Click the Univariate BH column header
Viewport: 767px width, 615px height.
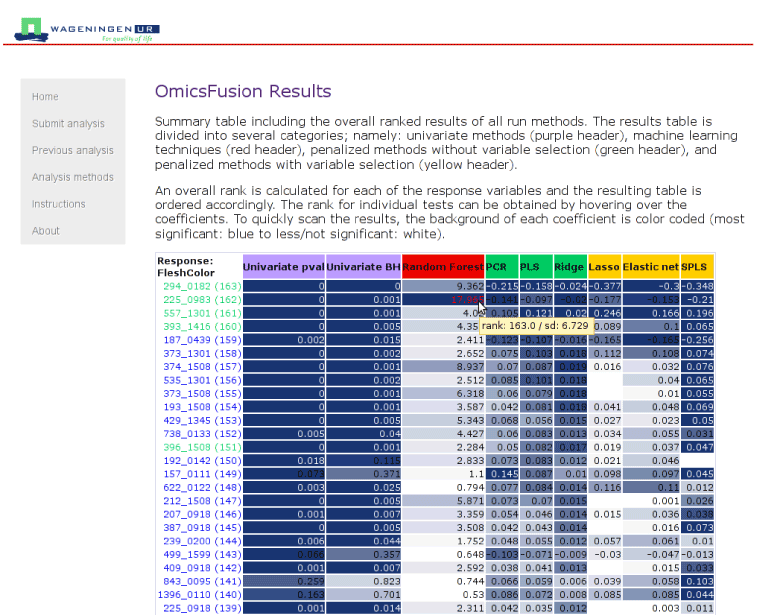point(364,267)
